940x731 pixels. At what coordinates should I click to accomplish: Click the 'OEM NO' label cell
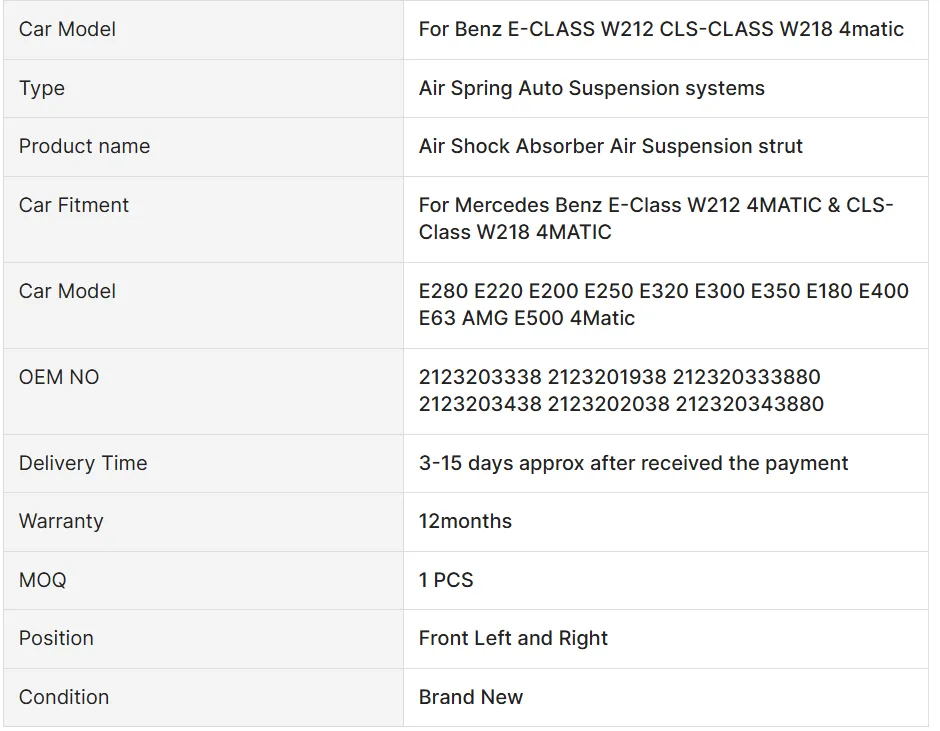tap(59, 377)
